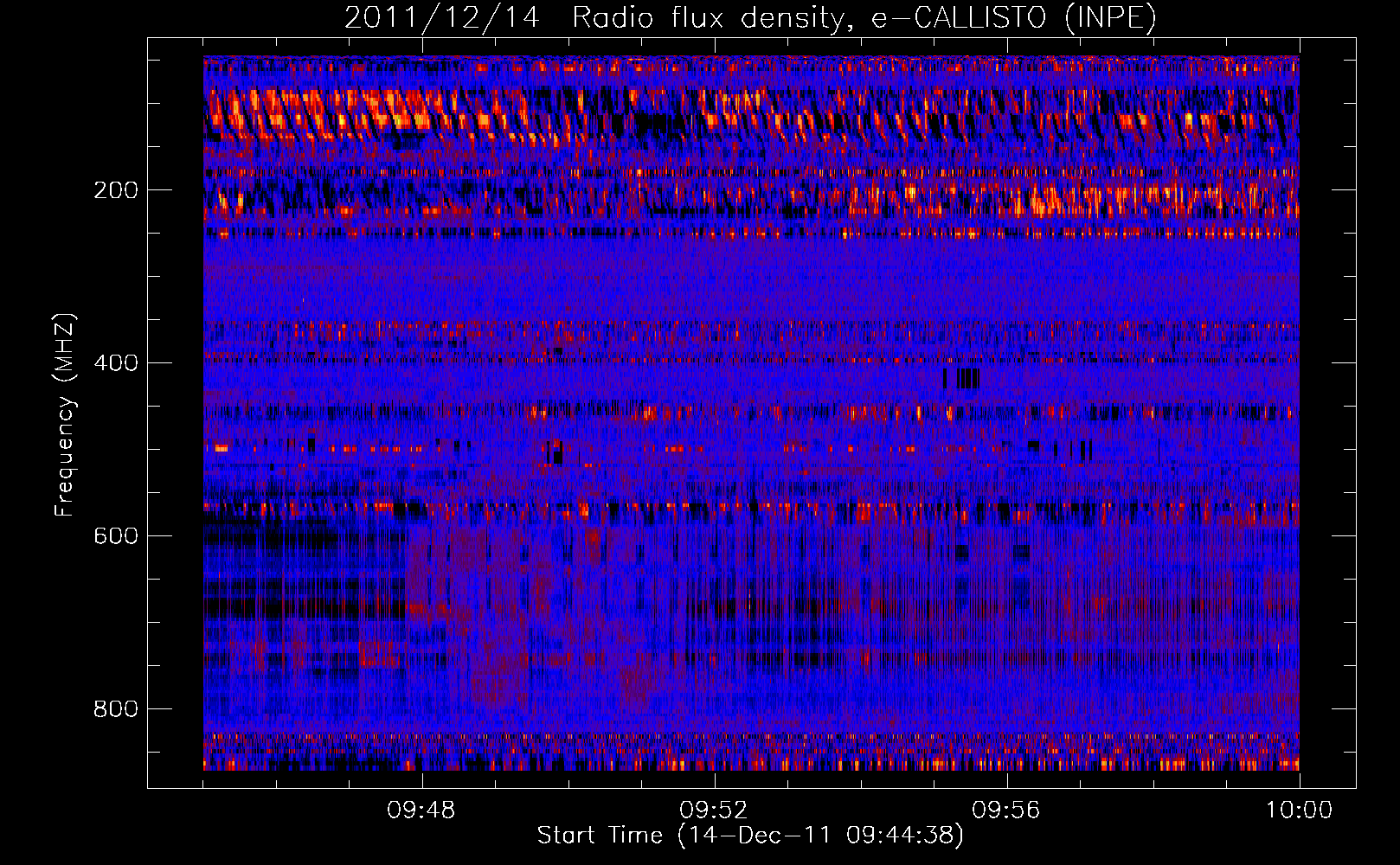Click the "Frequency (MHZ)" axis label
This screenshot has width=1400, height=865.
64,415
